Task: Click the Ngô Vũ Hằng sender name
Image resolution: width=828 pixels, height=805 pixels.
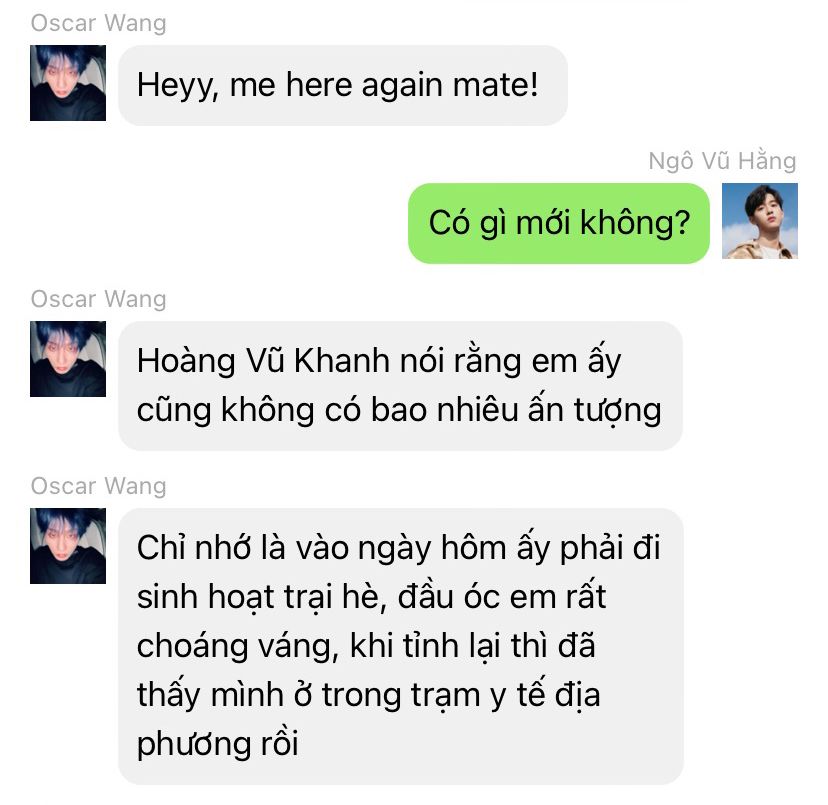Action: tap(722, 161)
